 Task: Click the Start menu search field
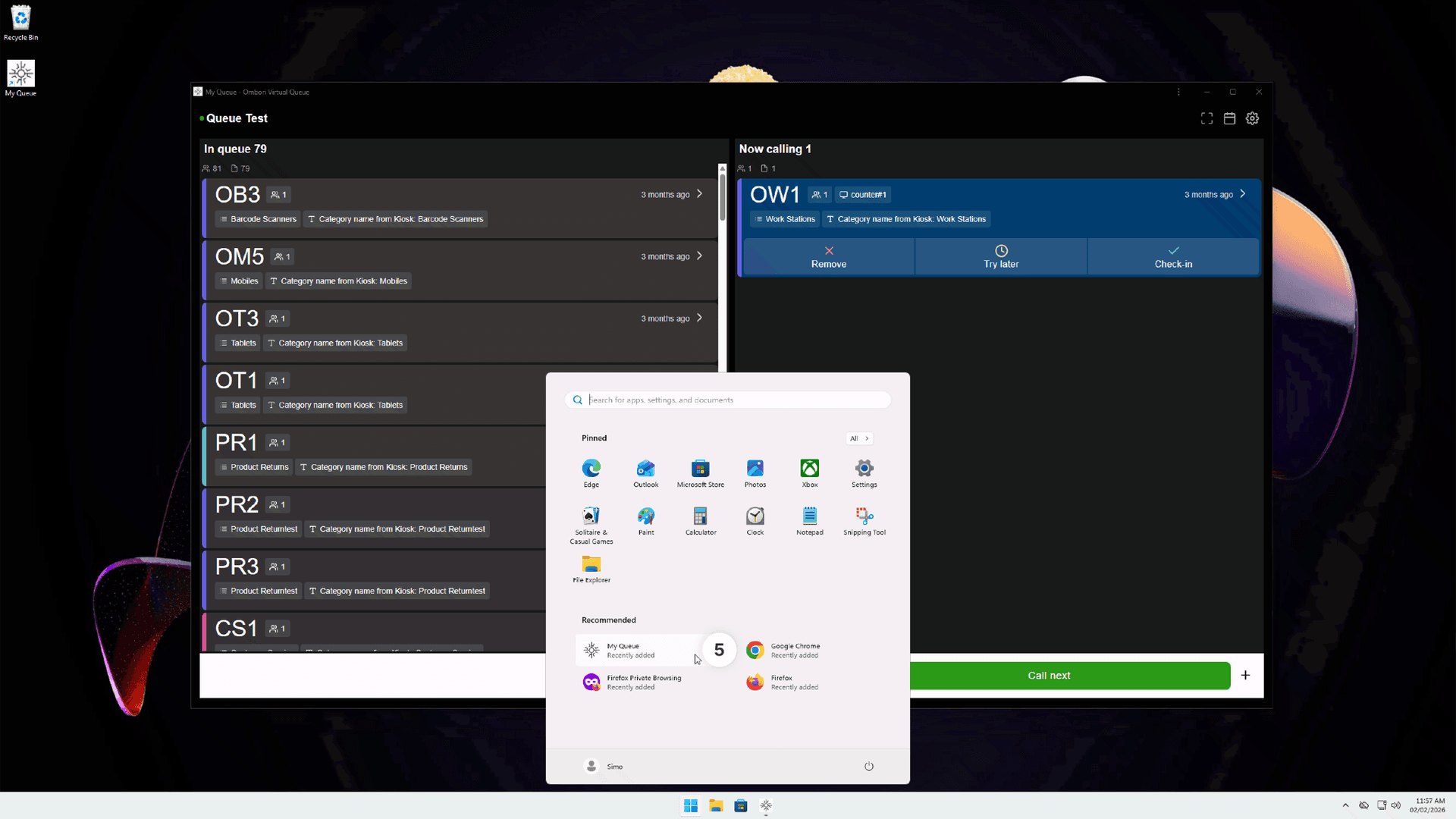point(728,400)
